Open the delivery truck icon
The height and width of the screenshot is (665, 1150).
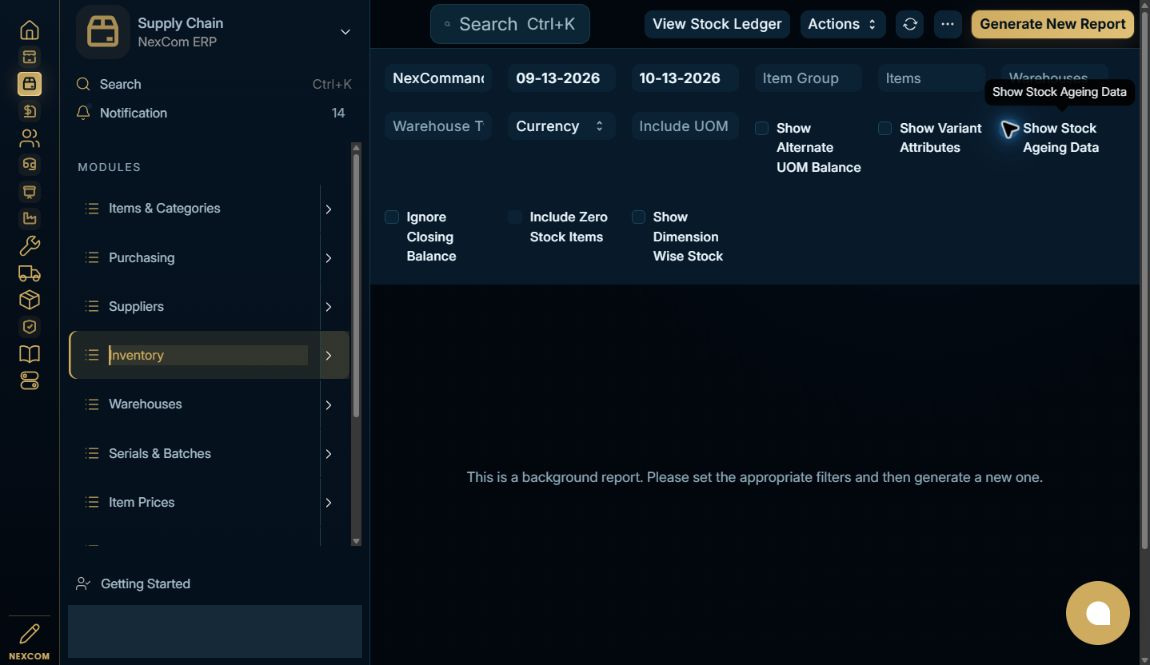pyautogui.click(x=29, y=273)
